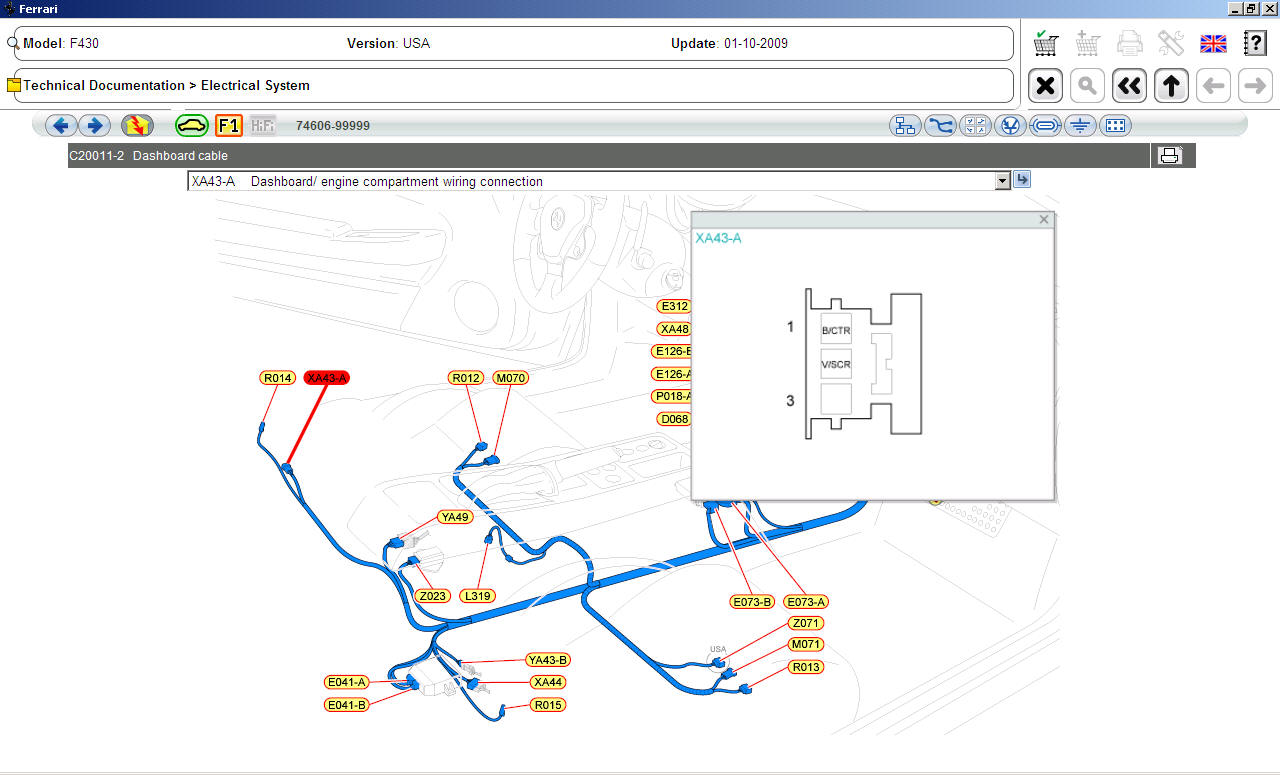Click the Update 01-10-2009 text

[x=729, y=44]
